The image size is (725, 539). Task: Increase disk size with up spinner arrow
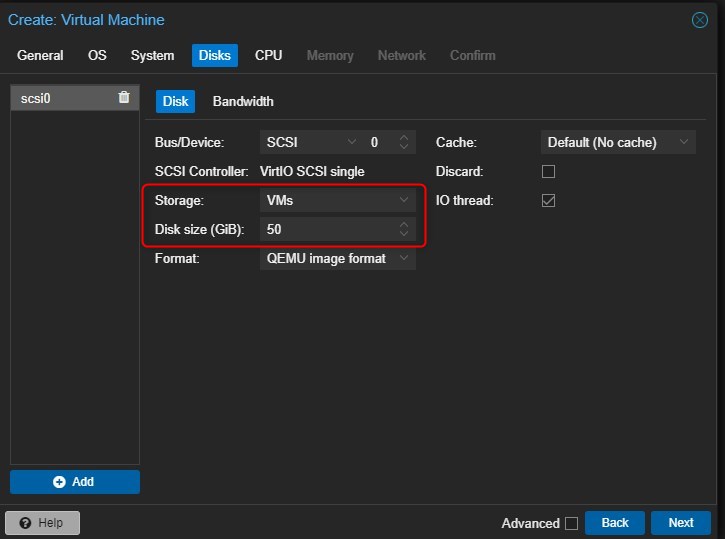coord(404,225)
